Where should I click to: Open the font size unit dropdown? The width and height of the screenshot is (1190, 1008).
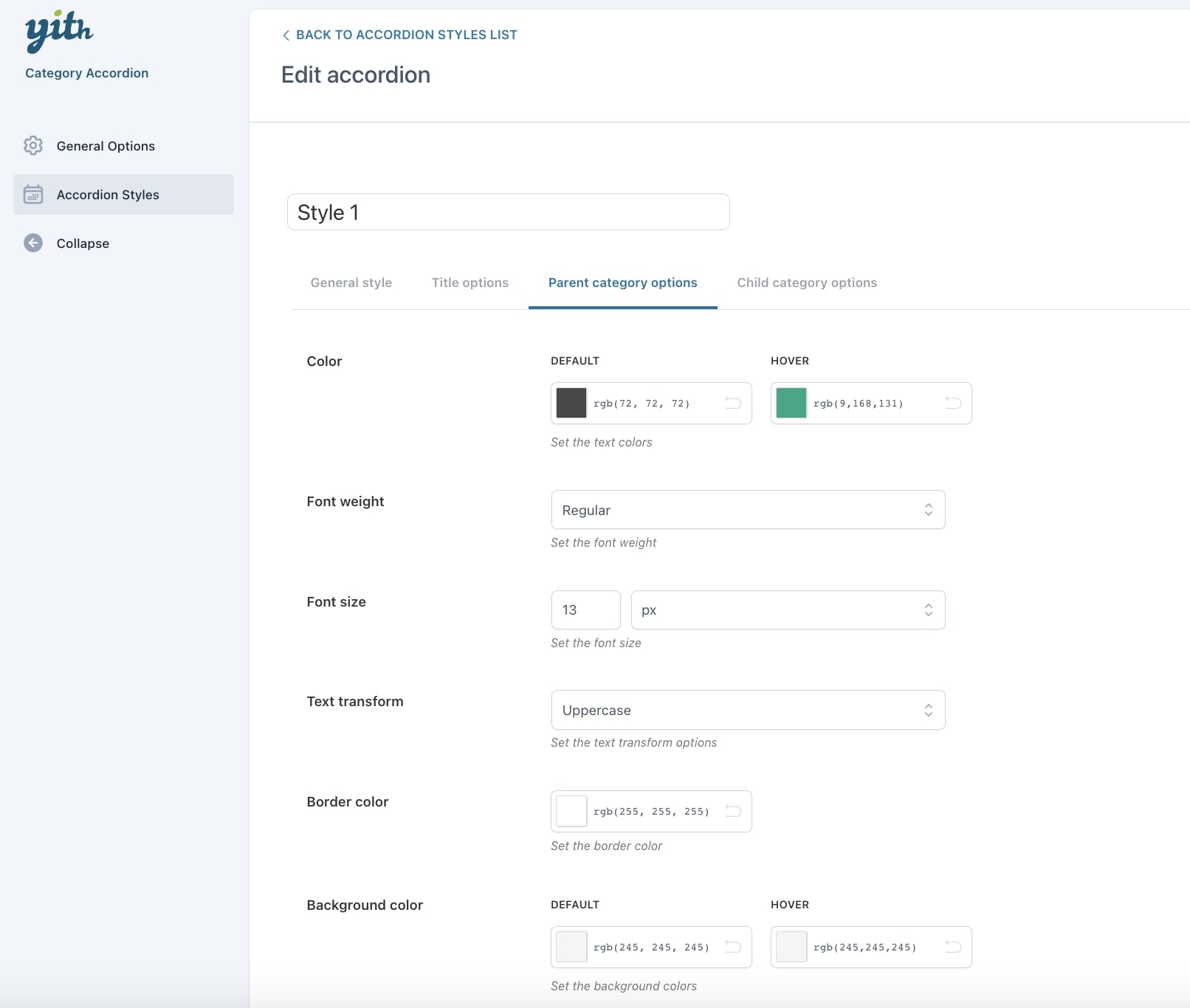point(787,610)
